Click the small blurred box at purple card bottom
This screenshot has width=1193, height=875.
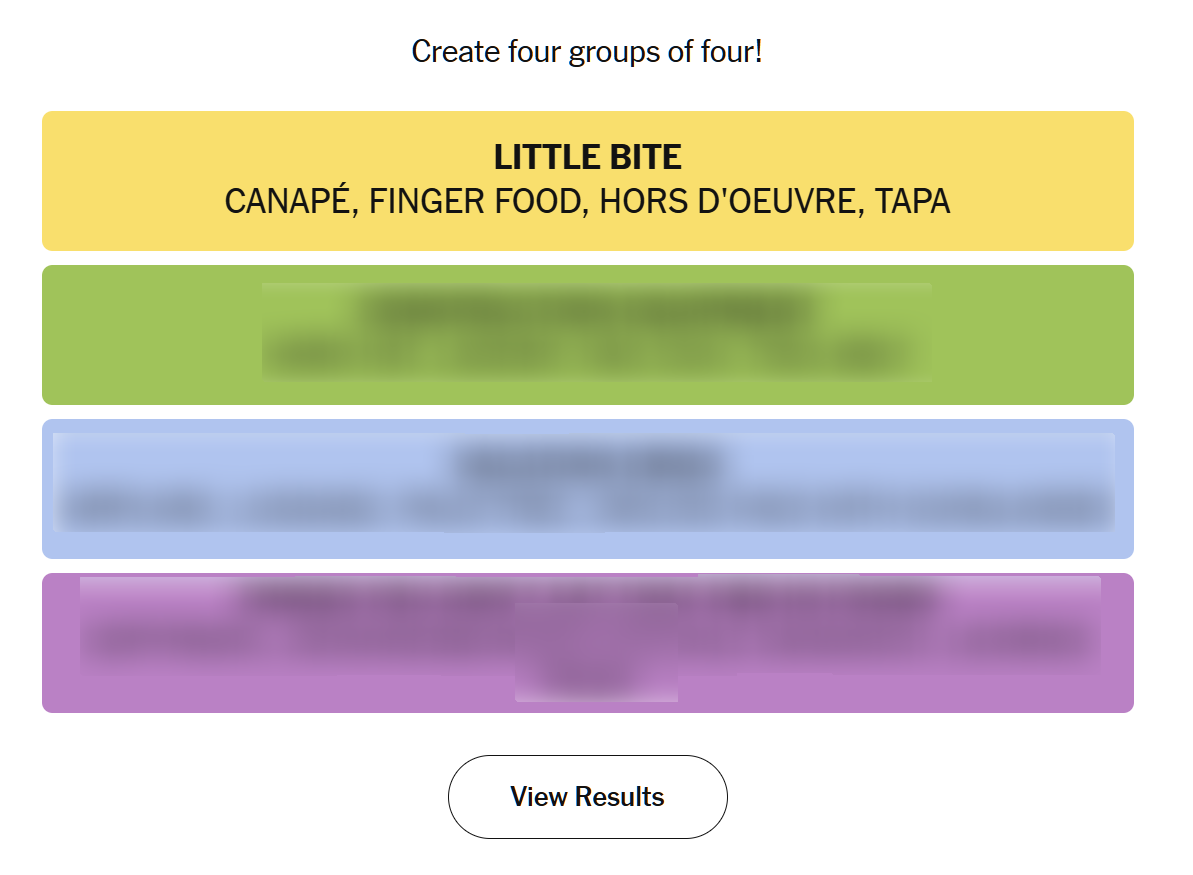[596, 674]
